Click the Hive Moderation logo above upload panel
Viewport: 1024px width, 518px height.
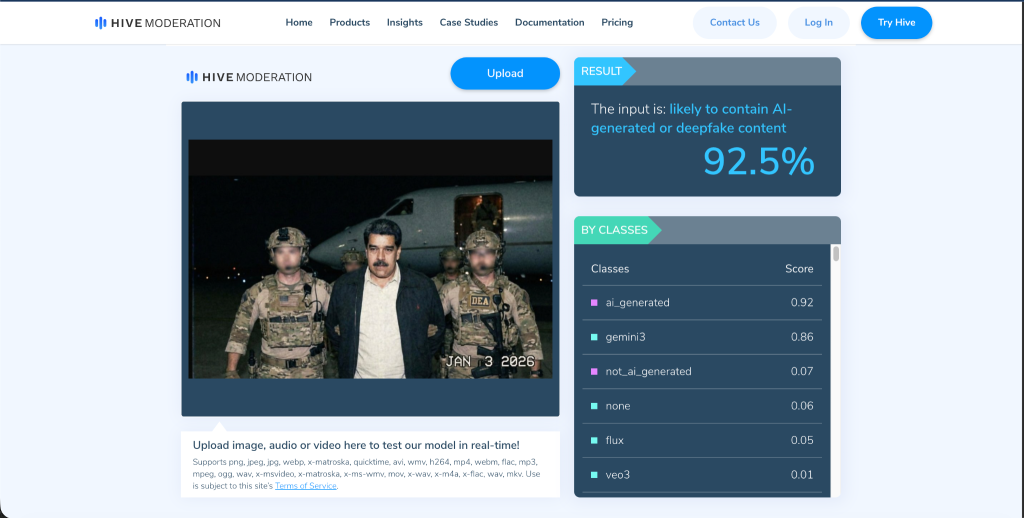(x=249, y=77)
